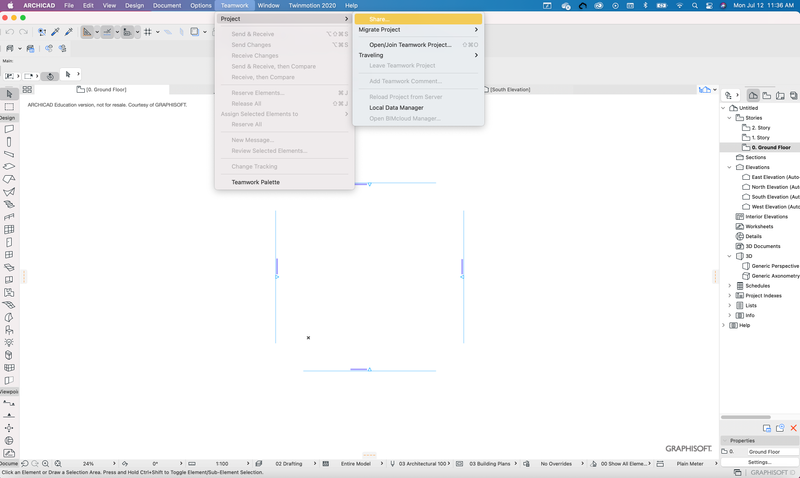Click the Pick Up Parameters eyedropper
Viewport: 800px width, 478px height.
(55, 32)
